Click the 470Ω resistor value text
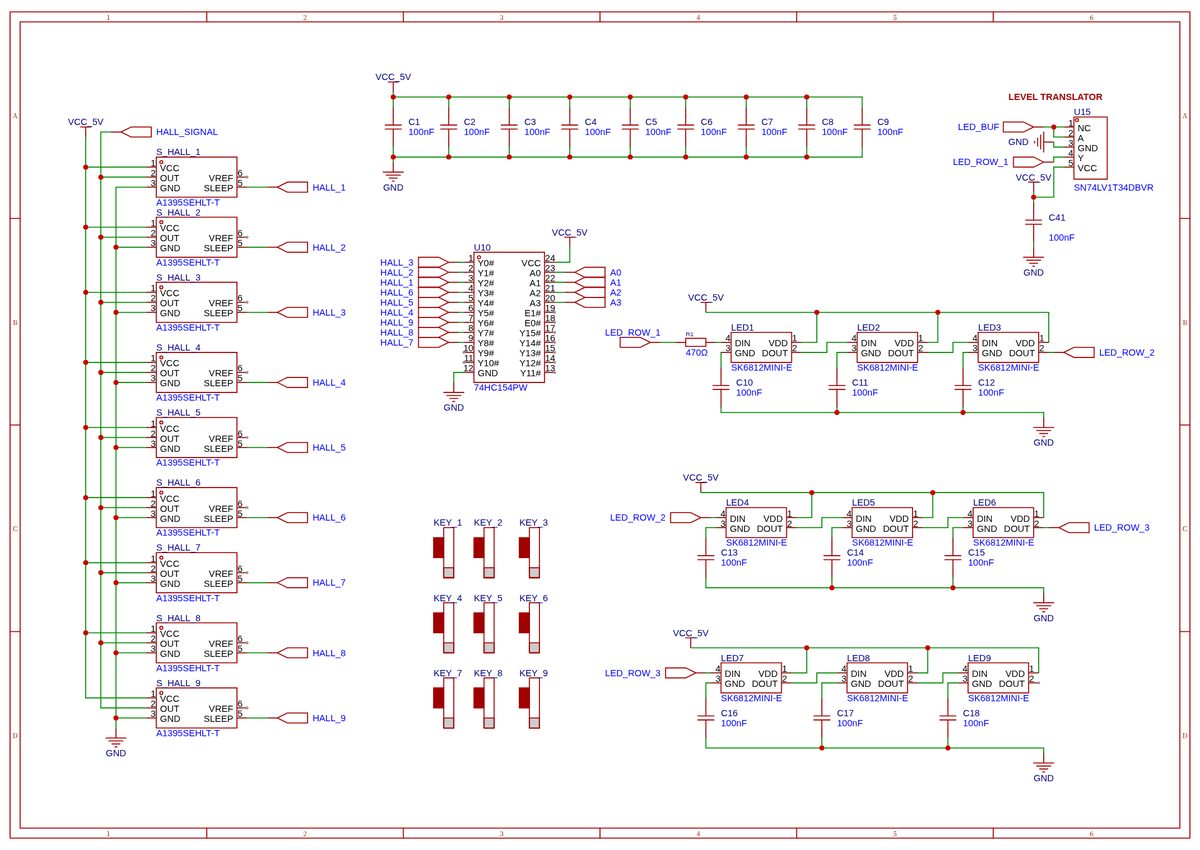 point(696,352)
